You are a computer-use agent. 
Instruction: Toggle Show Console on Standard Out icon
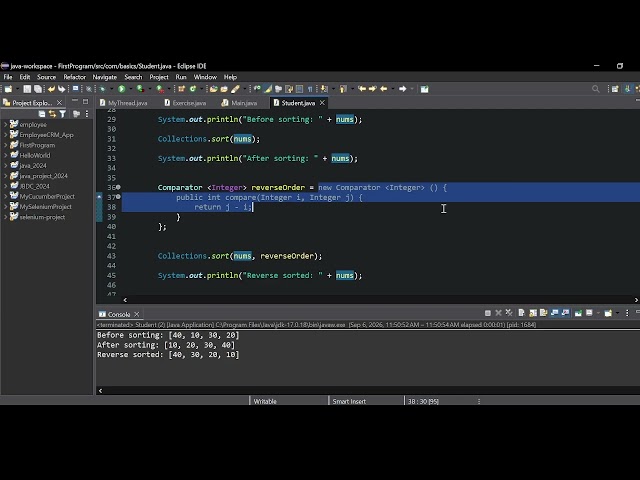[554, 313]
